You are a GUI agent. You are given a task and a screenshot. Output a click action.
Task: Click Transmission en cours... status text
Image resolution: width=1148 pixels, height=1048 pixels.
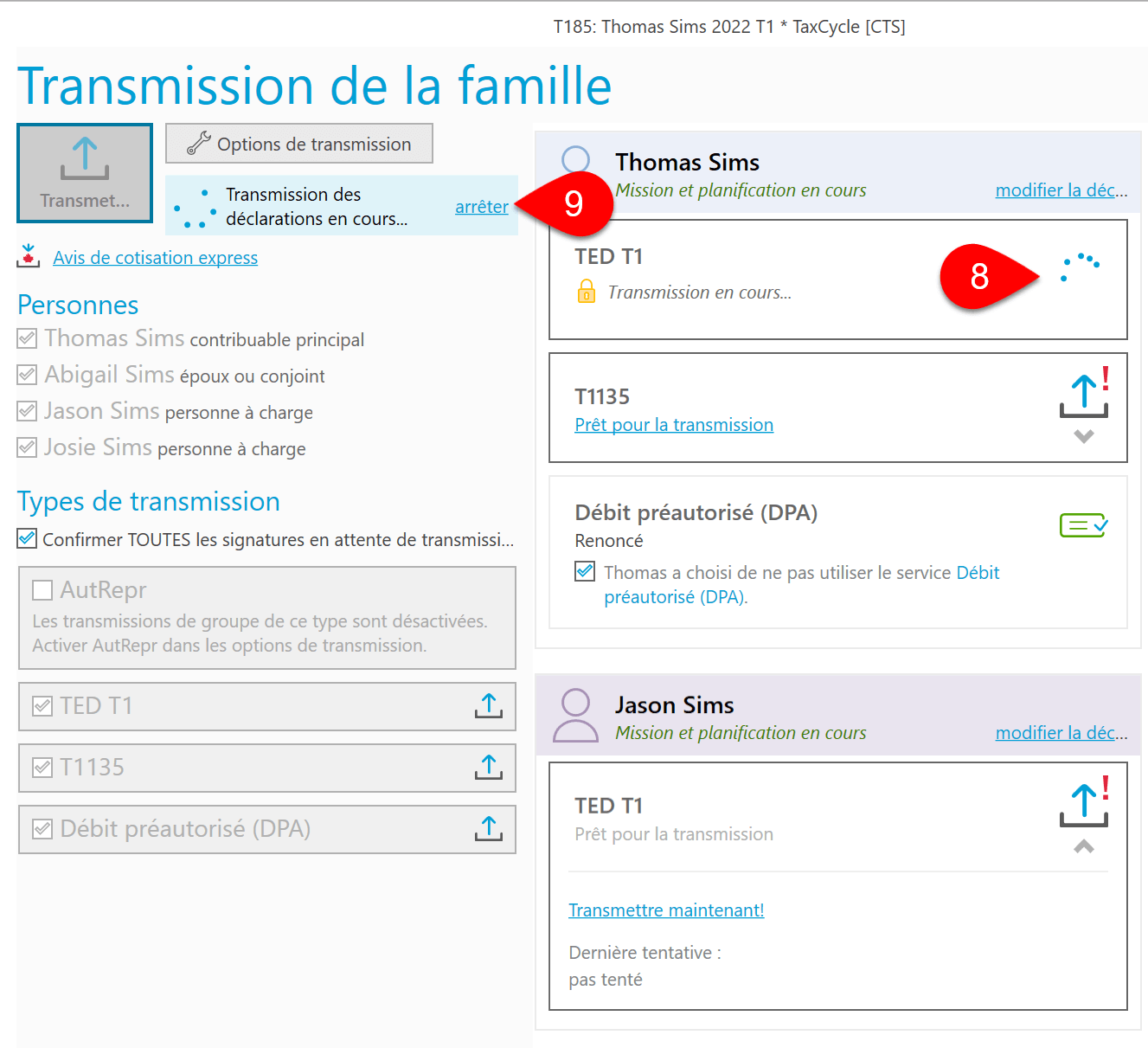pos(699,293)
